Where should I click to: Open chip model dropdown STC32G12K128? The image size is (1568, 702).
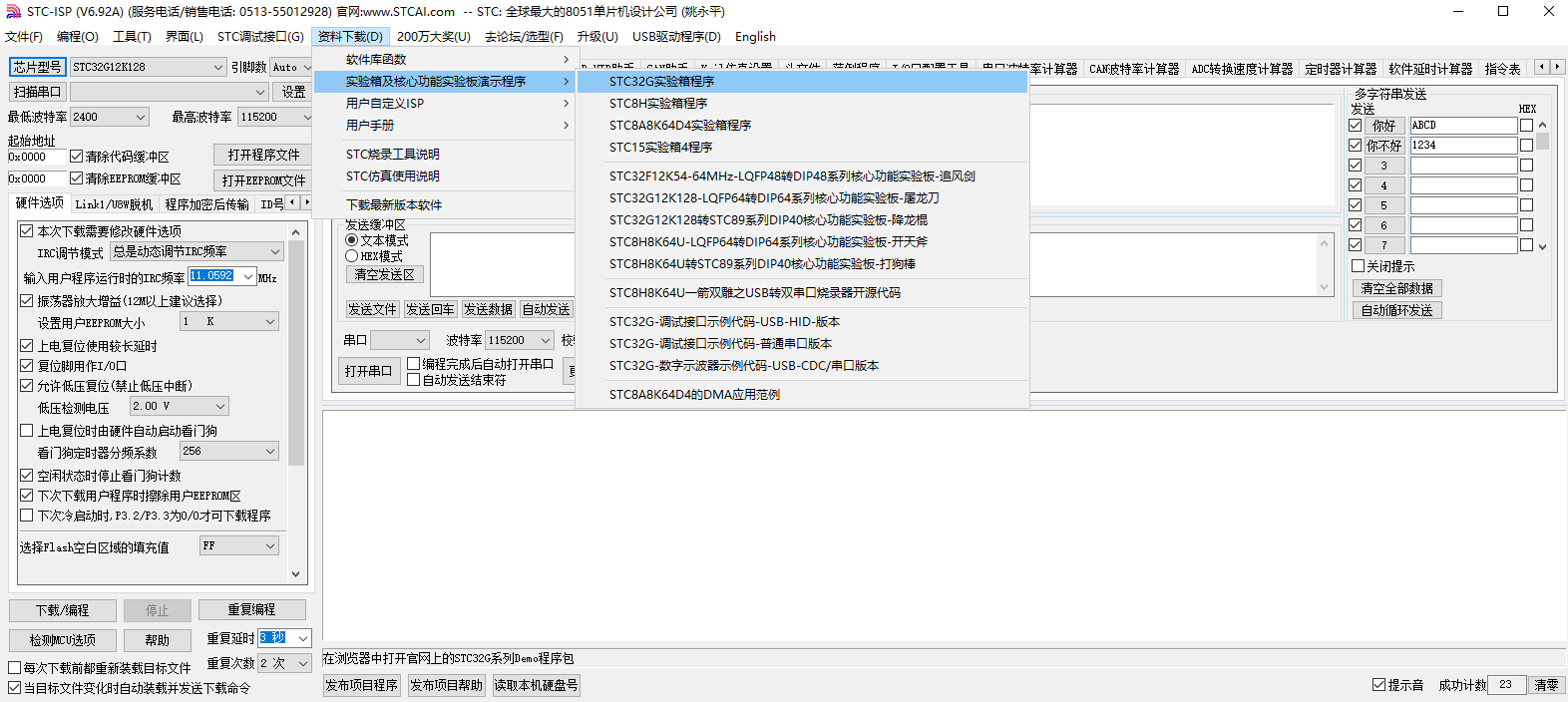(x=149, y=67)
